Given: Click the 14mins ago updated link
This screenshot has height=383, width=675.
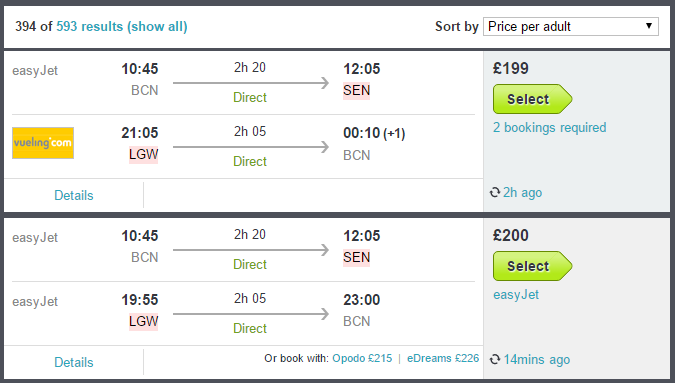Looking at the screenshot, I should point(537,360).
